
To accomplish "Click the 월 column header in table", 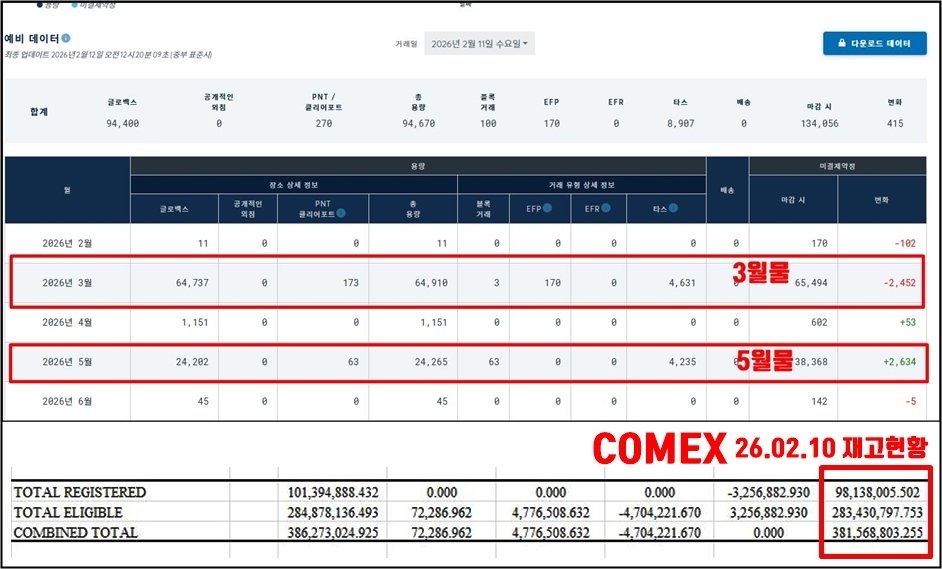I will [x=67, y=189].
